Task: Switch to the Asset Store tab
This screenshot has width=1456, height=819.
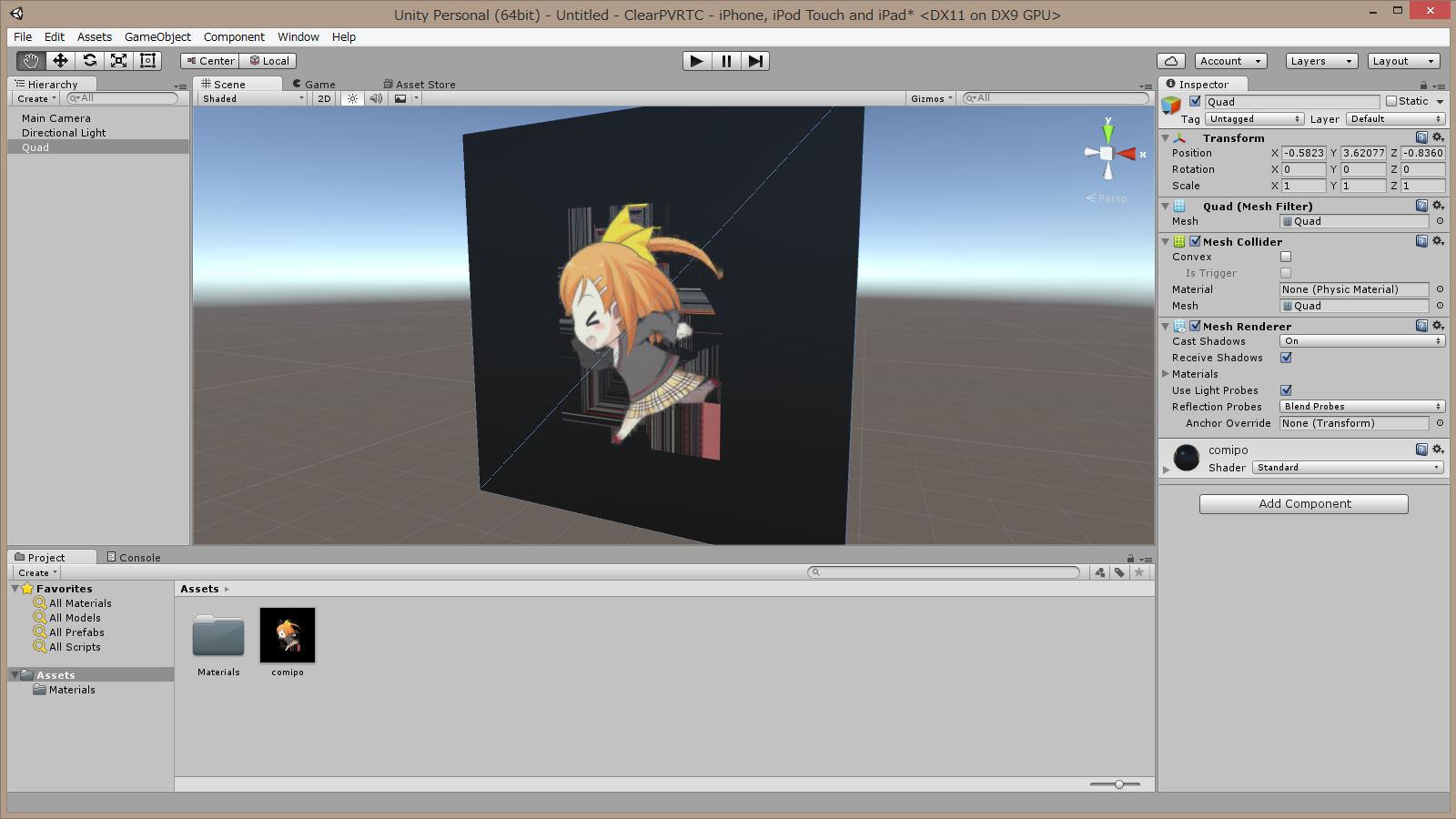Action: [420, 84]
